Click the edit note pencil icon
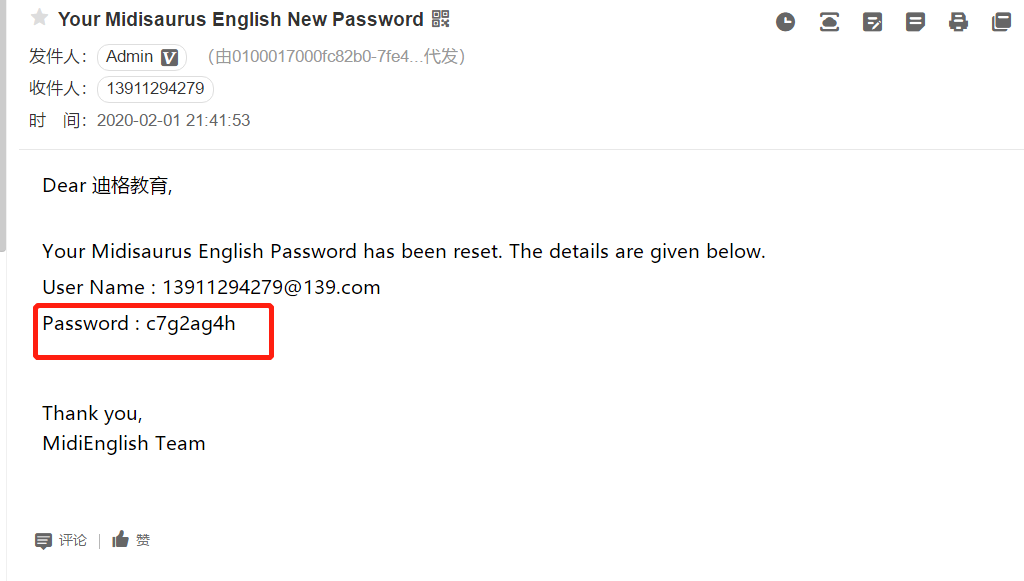1024x581 pixels. point(872,22)
